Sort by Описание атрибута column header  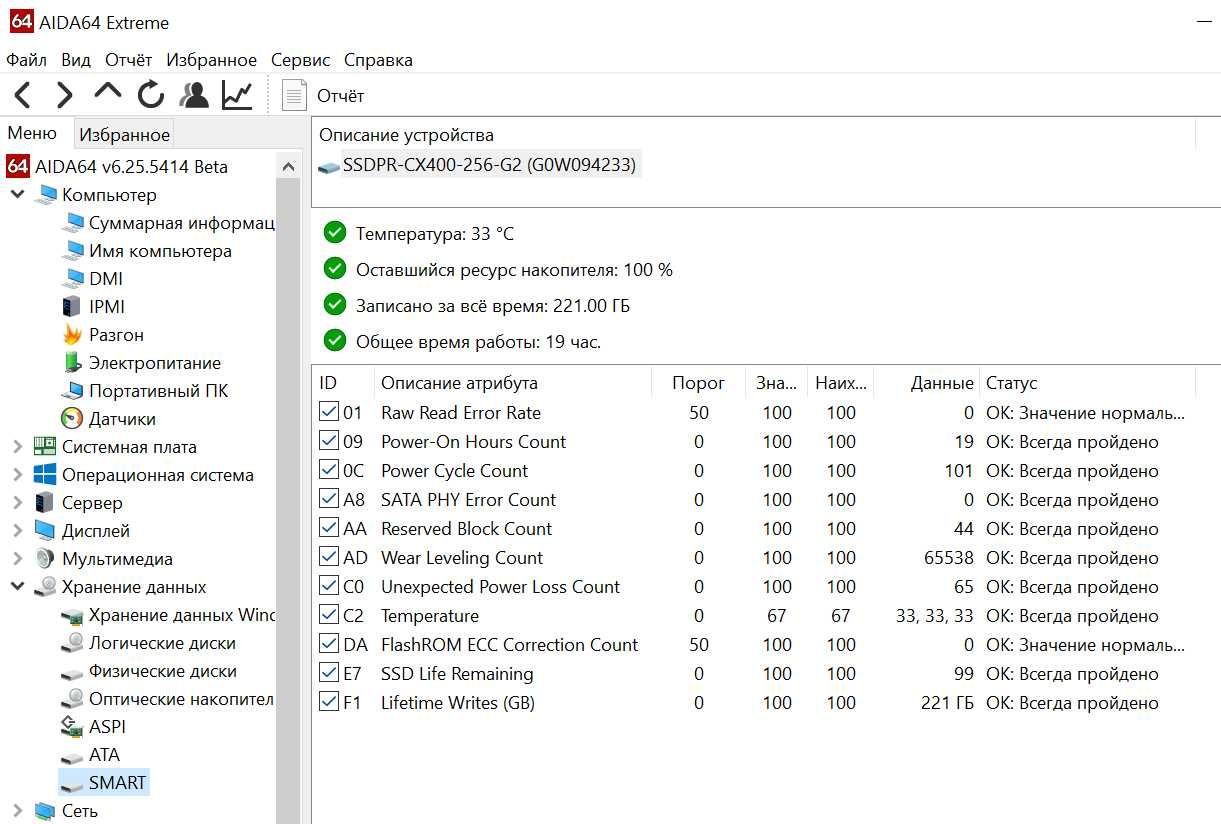[512, 382]
